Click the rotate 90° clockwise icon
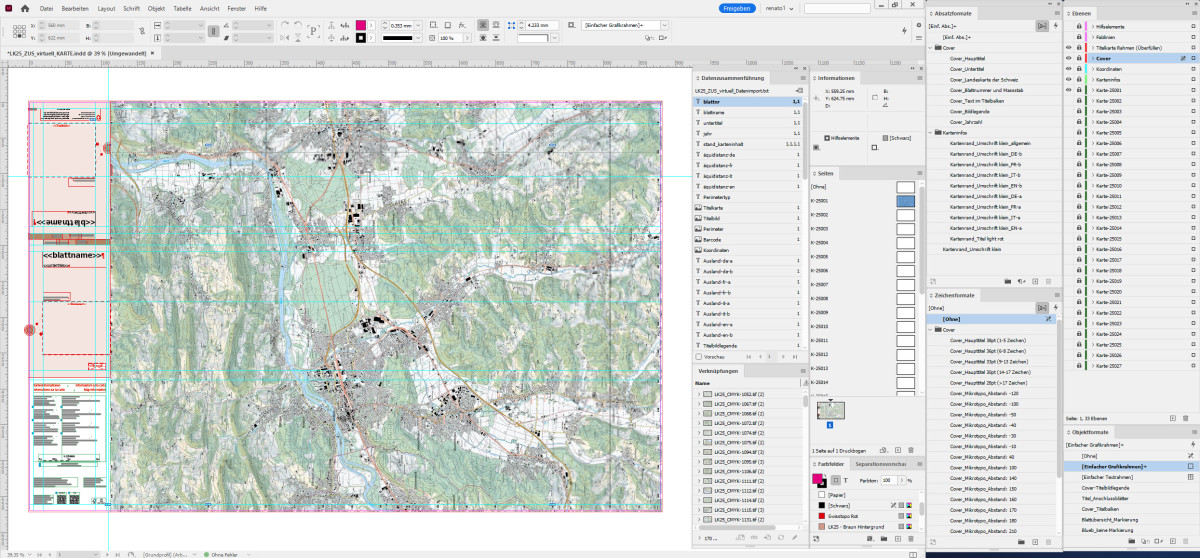This screenshot has width=1200, height=558. pyautogui.click(x=285, y=25)
